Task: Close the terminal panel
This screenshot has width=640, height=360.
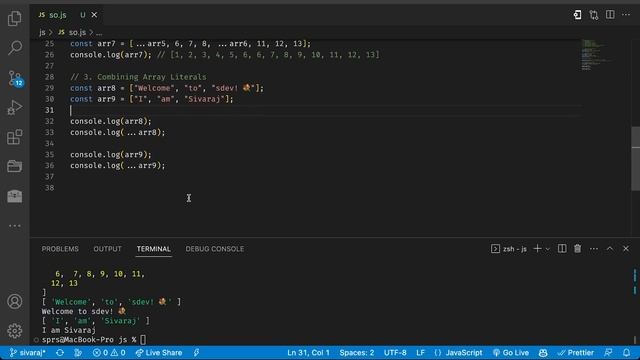Action: 626,249
